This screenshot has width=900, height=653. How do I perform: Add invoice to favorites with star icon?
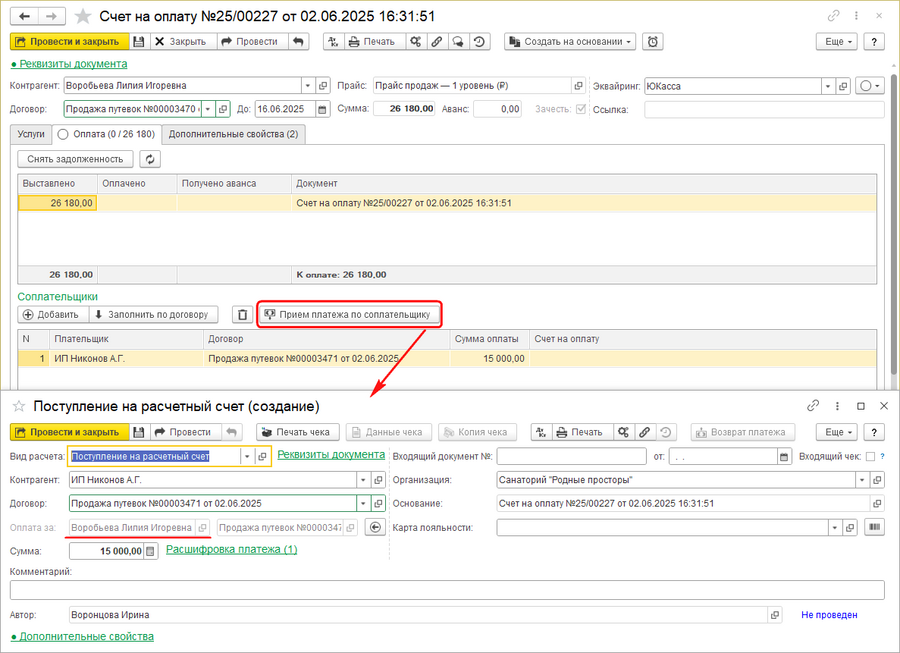click(x=83, y=16)
